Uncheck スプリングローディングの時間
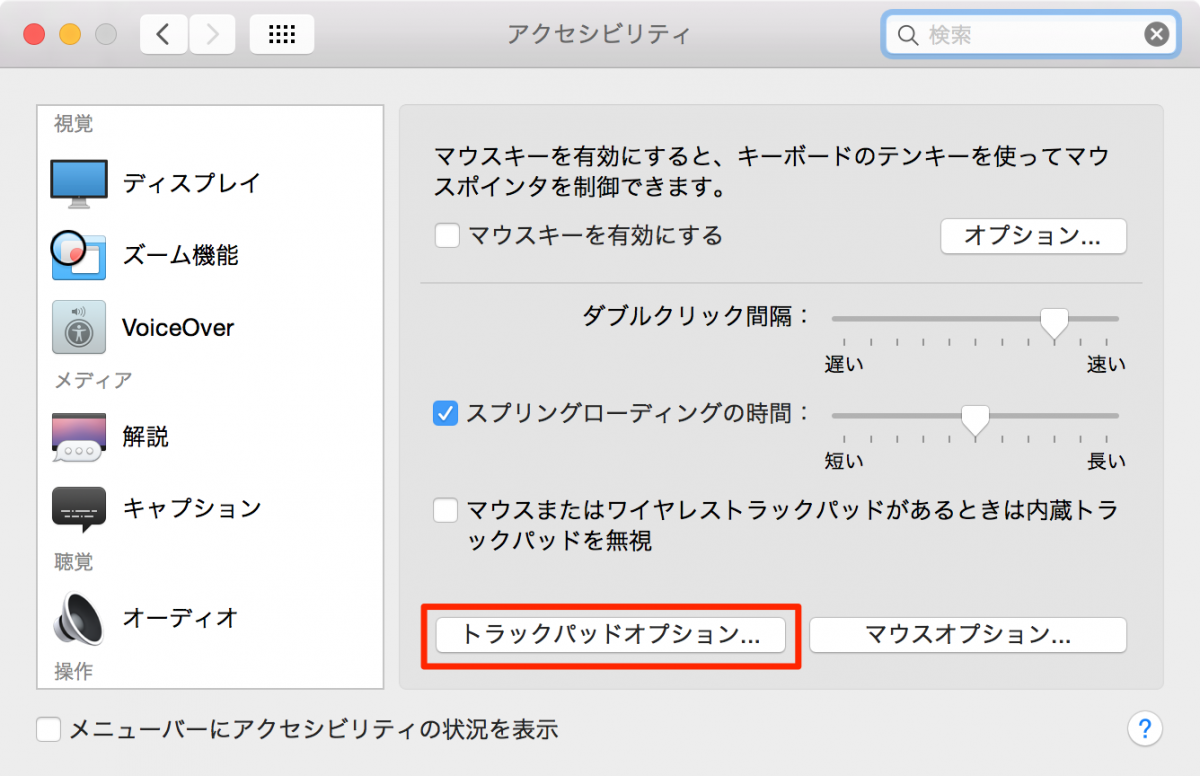Screen dimensions: 1200x776 (x=445, y=413)
